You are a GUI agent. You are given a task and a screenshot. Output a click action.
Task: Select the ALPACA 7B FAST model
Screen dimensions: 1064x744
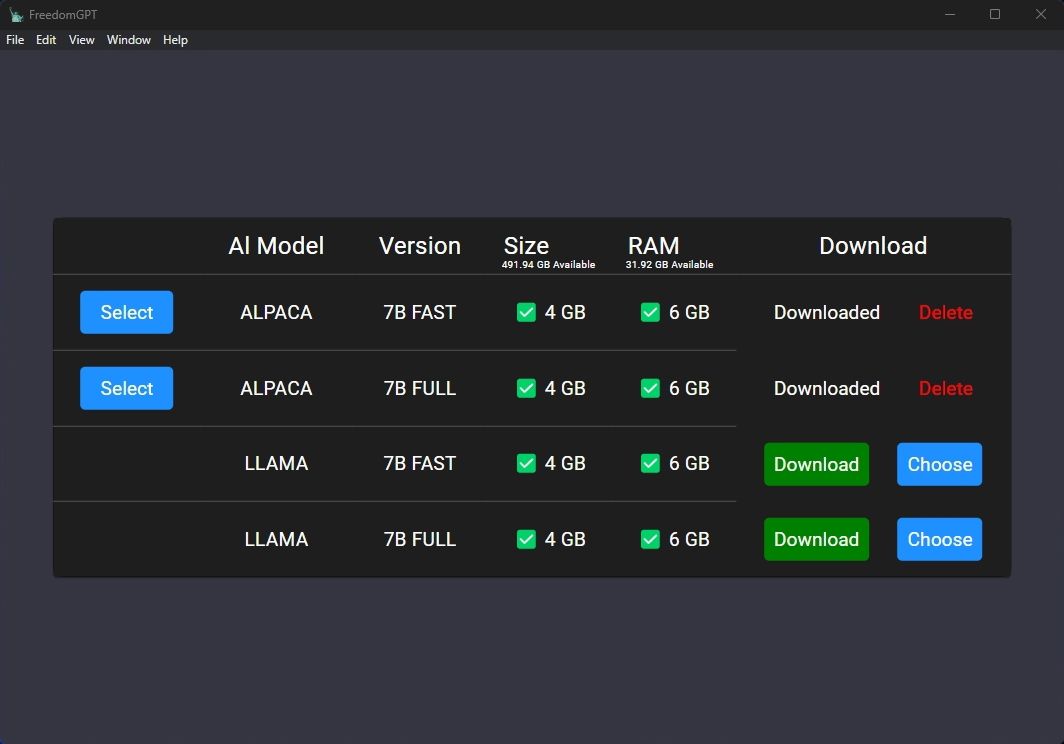point(126,312)
